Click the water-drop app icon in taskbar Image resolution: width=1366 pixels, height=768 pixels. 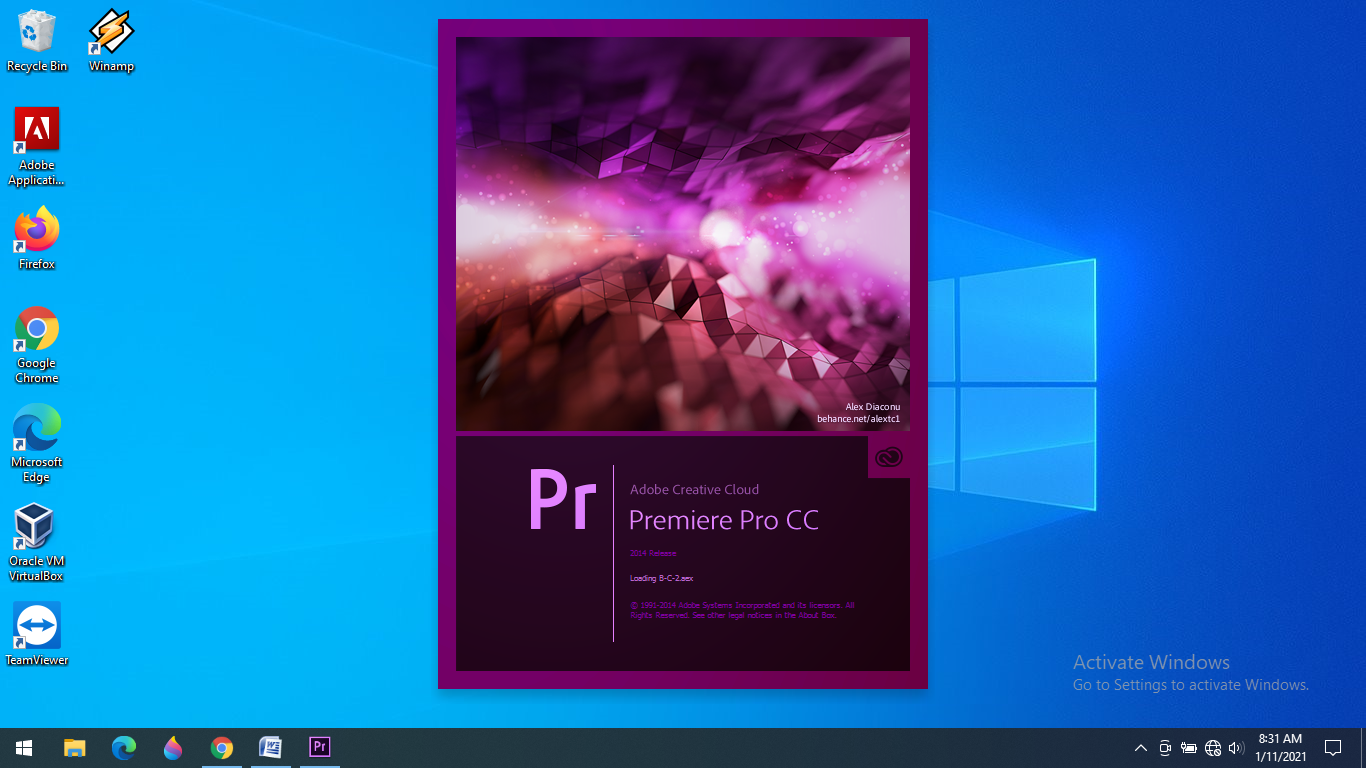click(173, 747)
